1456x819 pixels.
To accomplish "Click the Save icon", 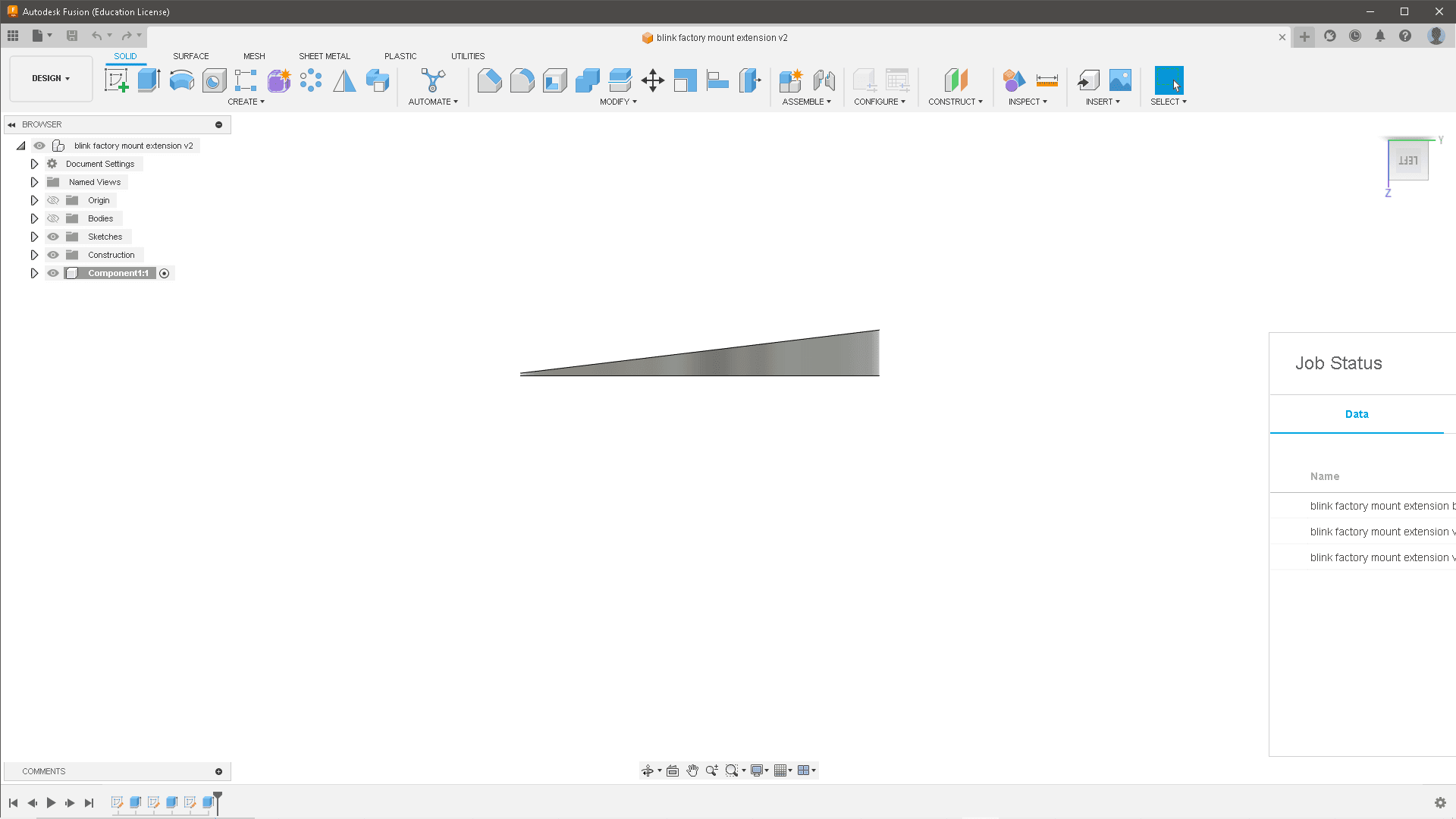I will coord(72,36).
